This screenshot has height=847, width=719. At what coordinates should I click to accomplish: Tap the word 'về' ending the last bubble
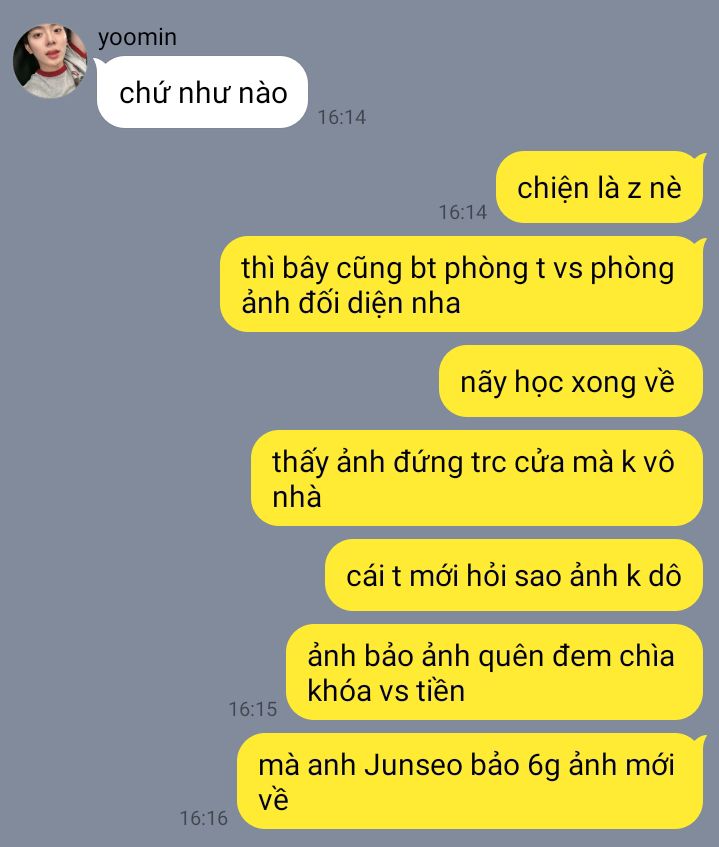273,800
